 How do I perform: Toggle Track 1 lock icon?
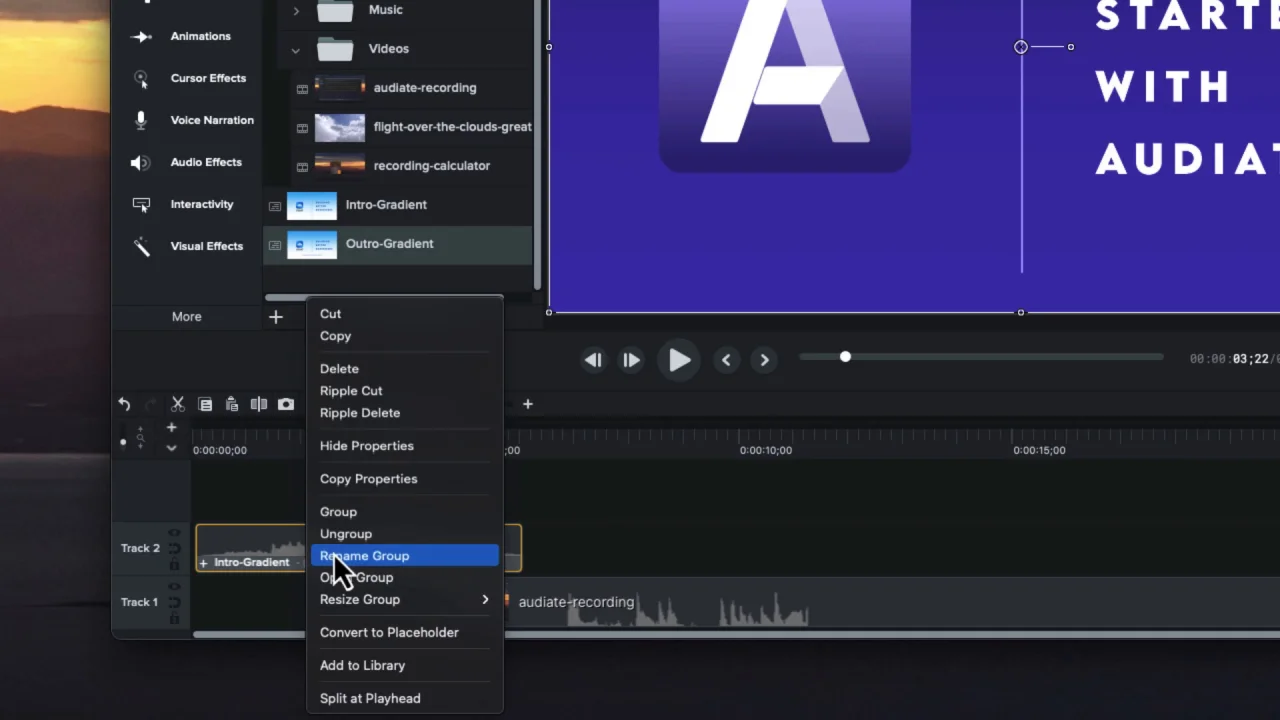tap(174, 619)
